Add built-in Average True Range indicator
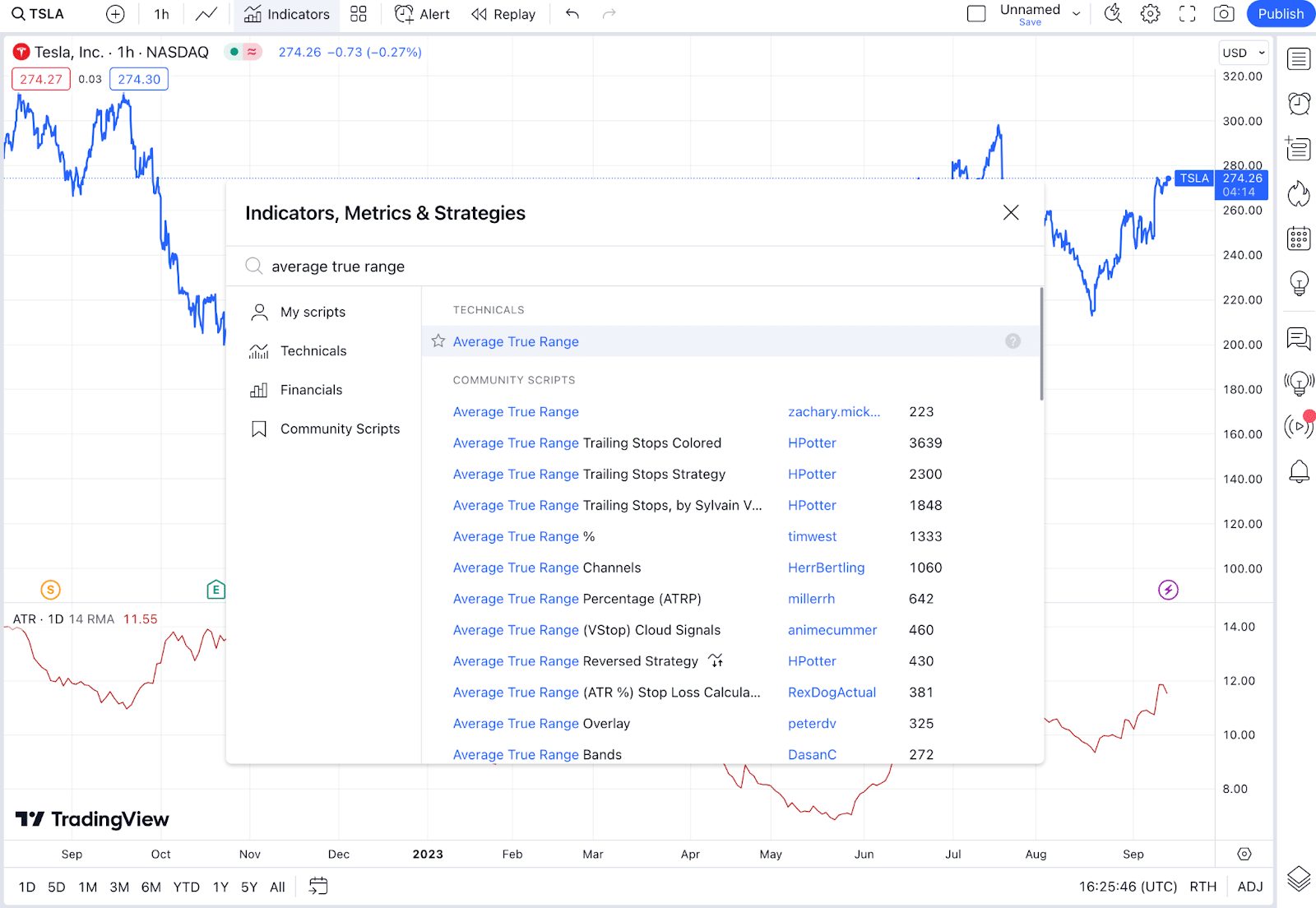 point(731,341)
